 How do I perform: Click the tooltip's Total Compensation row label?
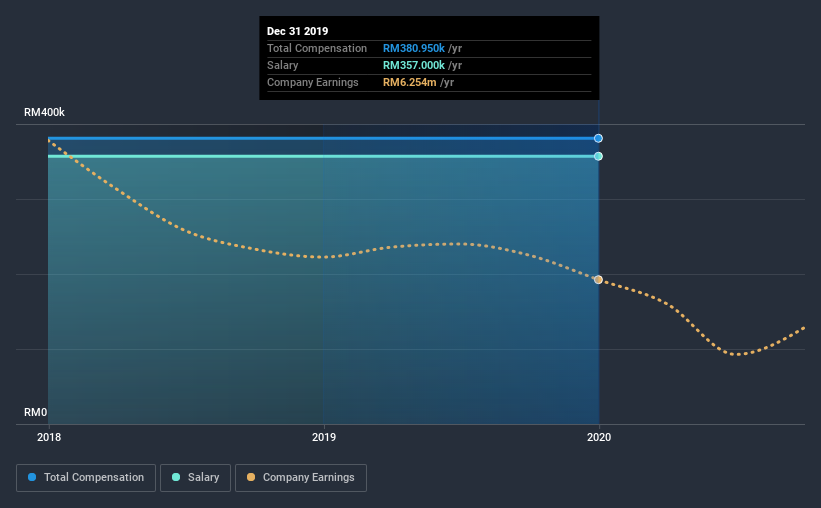[x=317, y=48]
